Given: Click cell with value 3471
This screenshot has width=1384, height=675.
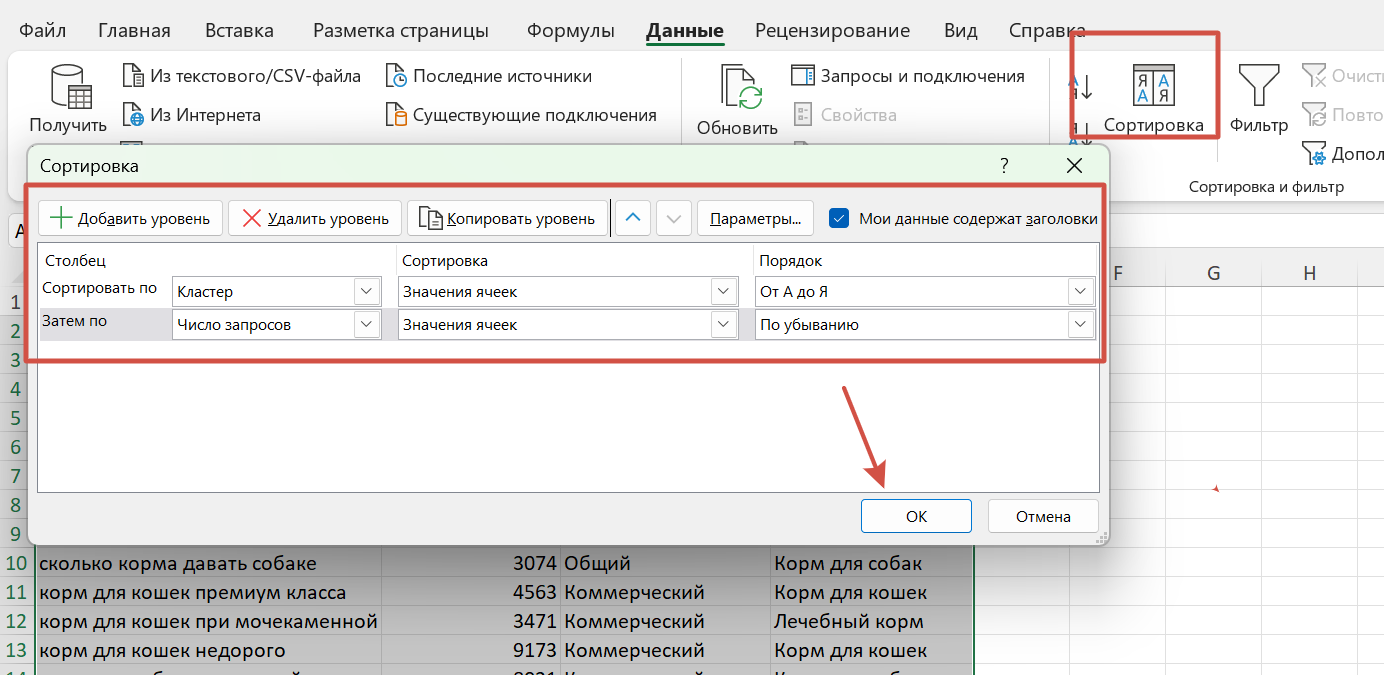Looking at the screenshot, I should pos(471,621).
